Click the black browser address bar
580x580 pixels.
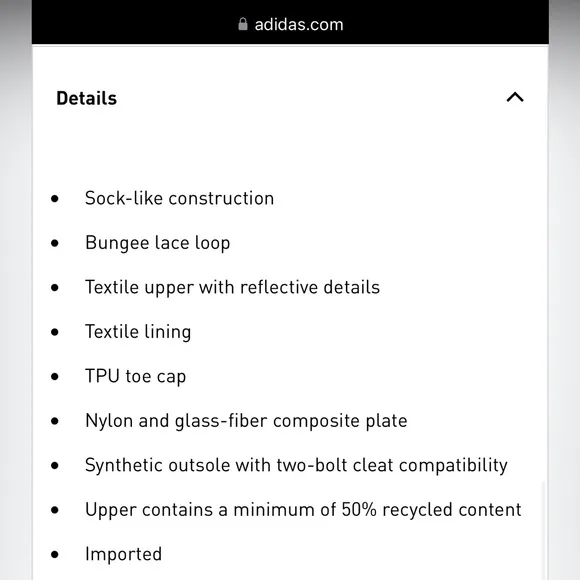point(290,22)
